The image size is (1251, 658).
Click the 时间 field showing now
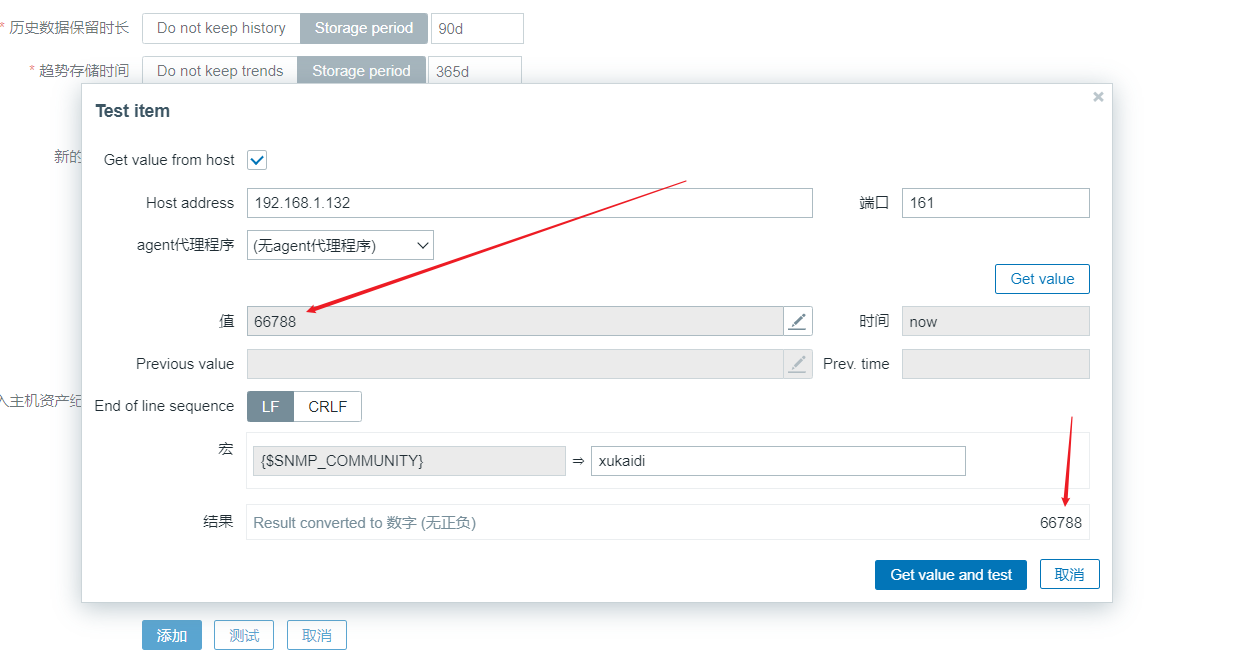[996, 321]
